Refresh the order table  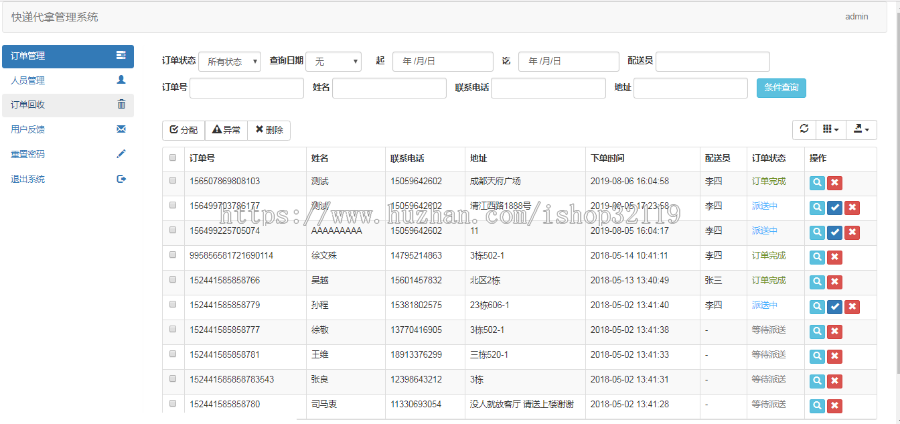pyautogui.click(x=804, y=130)
